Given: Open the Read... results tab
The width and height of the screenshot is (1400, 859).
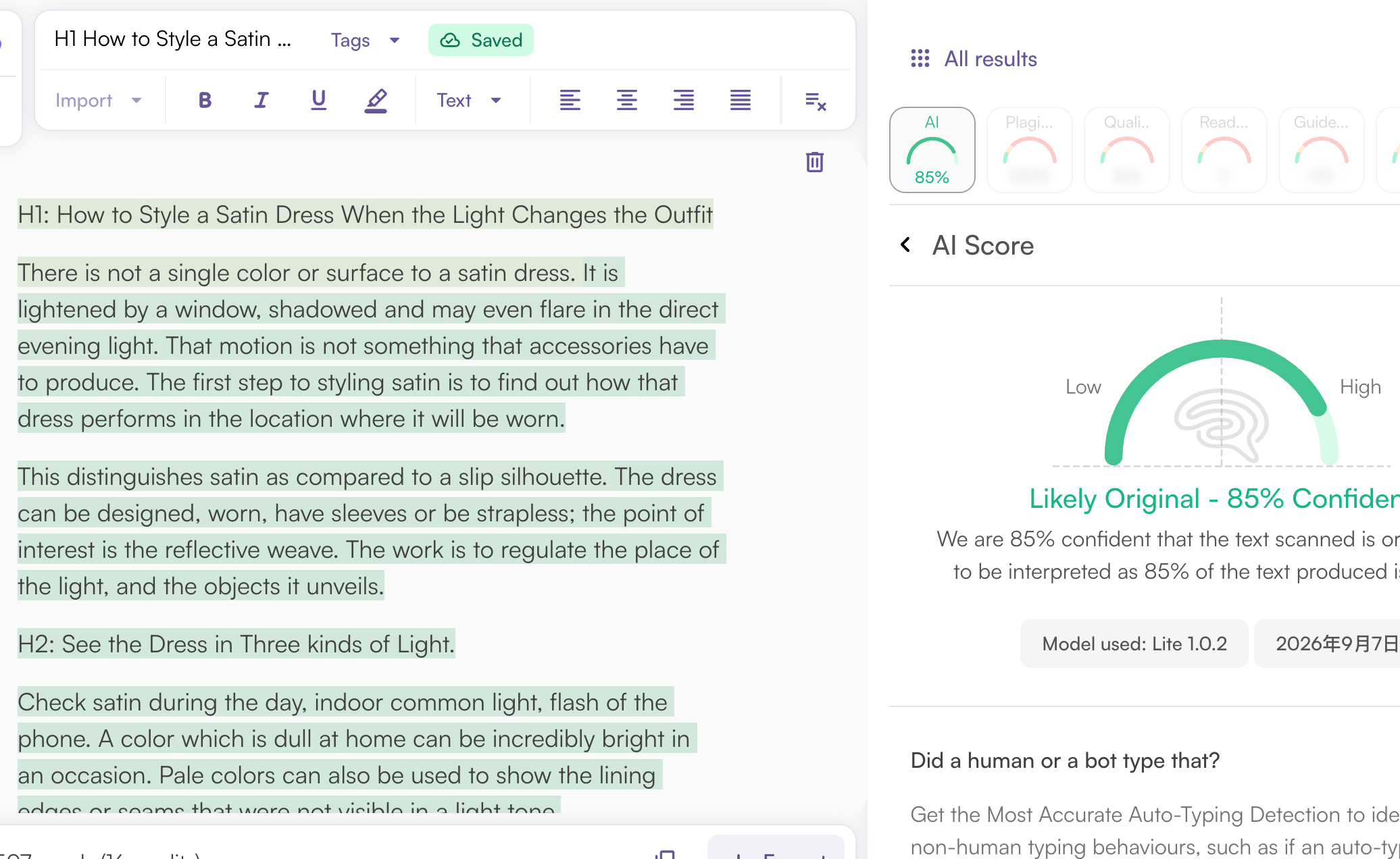Looking at the screenshot, I should point(1224,150).
